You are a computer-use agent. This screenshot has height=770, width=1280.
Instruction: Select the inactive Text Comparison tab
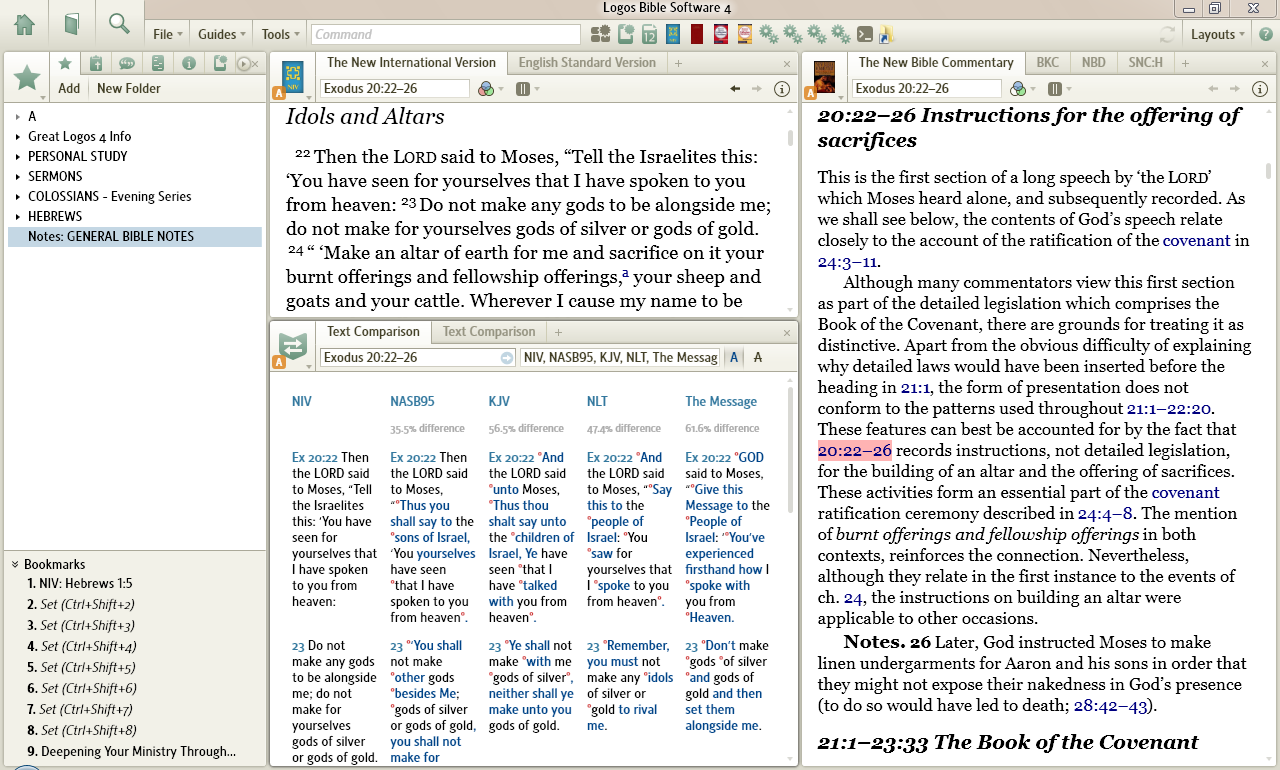(x=489, y=332)
